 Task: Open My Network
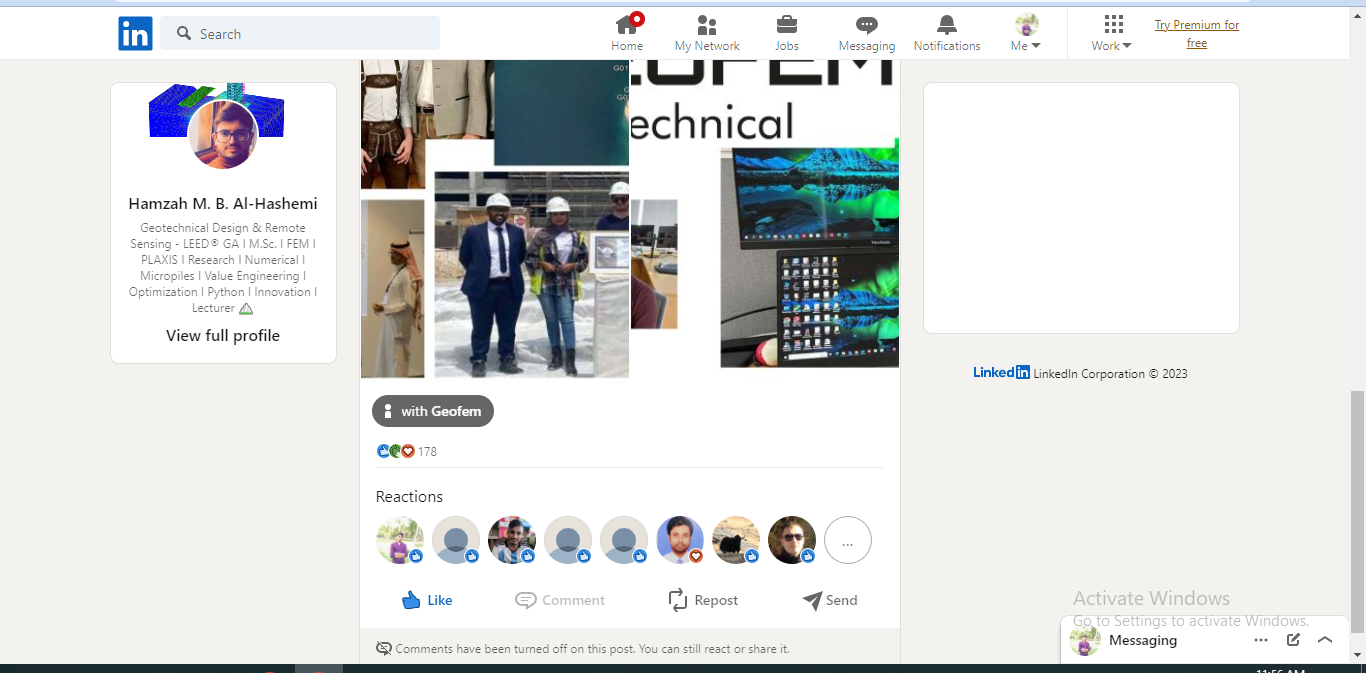coord(707,33)
